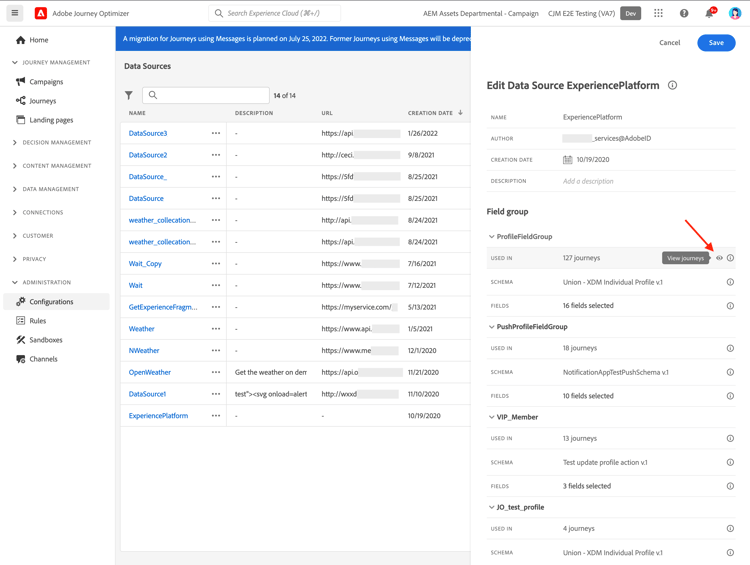Viewport: 750px width, 565px height.
Task: Open more actions for ExperiencePlatform
Action: 216,416
